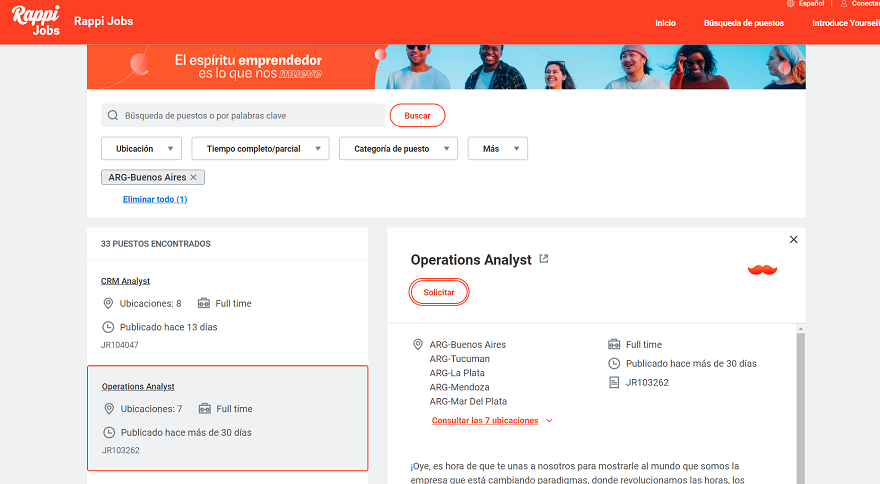Image resolution: width=880 pixels, height=484 pixels.
Task: Remove the ARG-Buenos Aires filter chip
Action: (x=194, y=177)
